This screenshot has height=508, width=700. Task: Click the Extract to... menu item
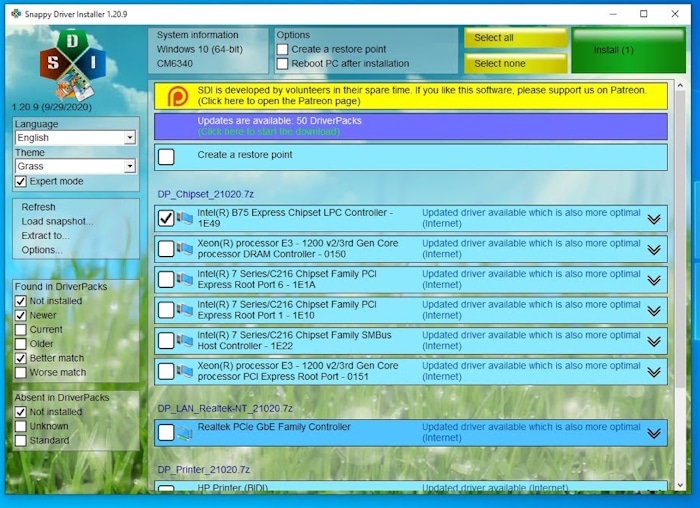click(x=45, y=236)
